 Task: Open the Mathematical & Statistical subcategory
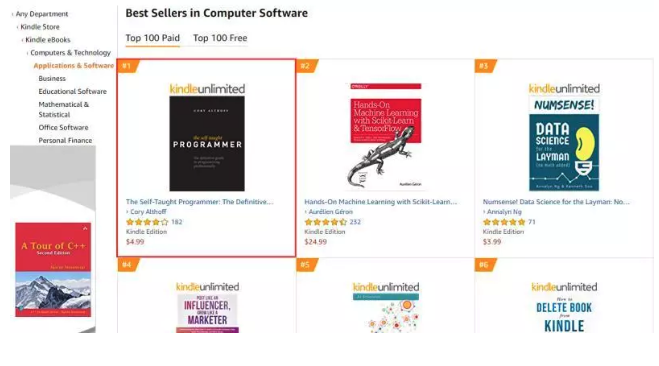[x=63, y=109]
